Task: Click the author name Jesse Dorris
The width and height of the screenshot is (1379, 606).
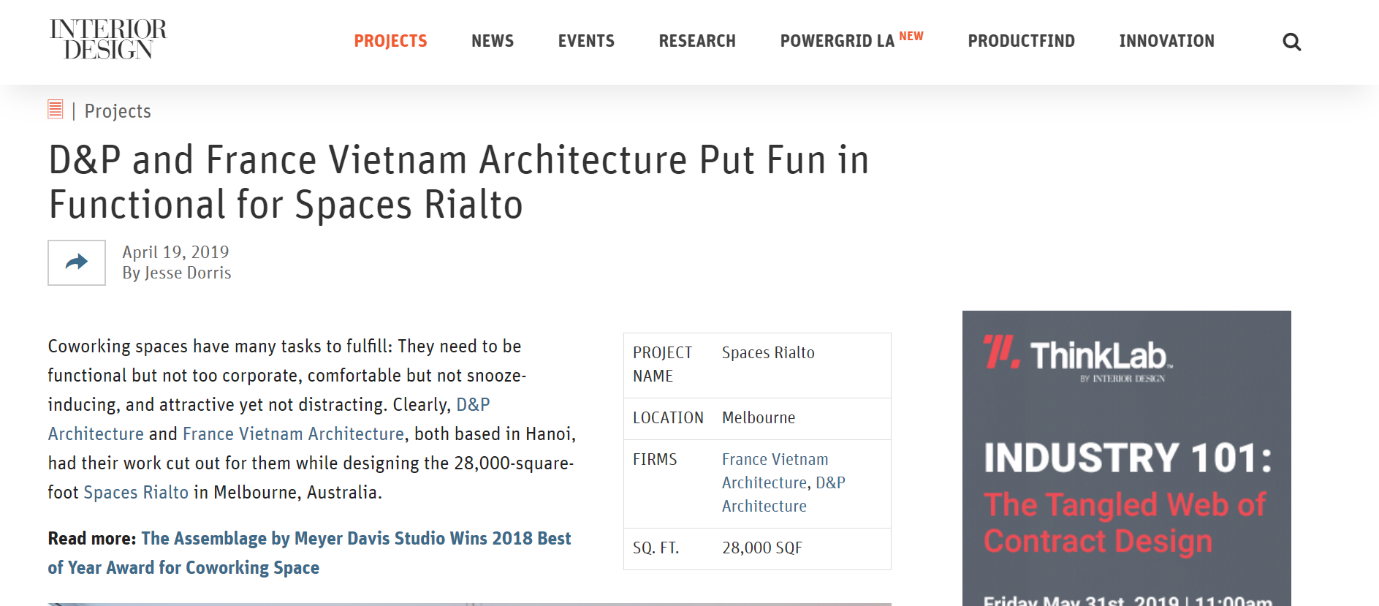Action: 188,273
